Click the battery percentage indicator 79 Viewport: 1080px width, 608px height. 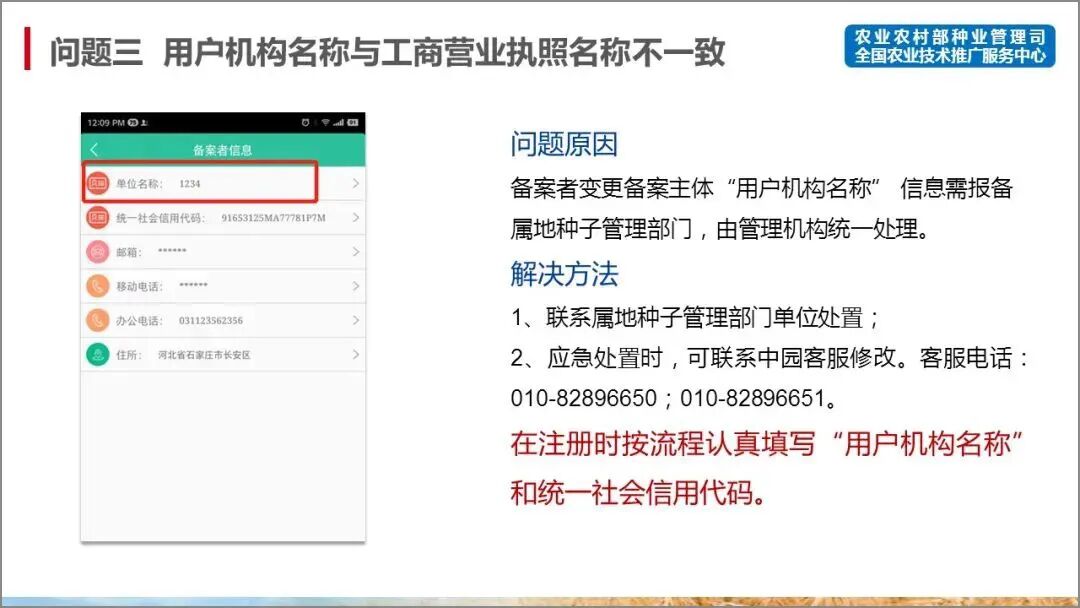tap(132, 121)
